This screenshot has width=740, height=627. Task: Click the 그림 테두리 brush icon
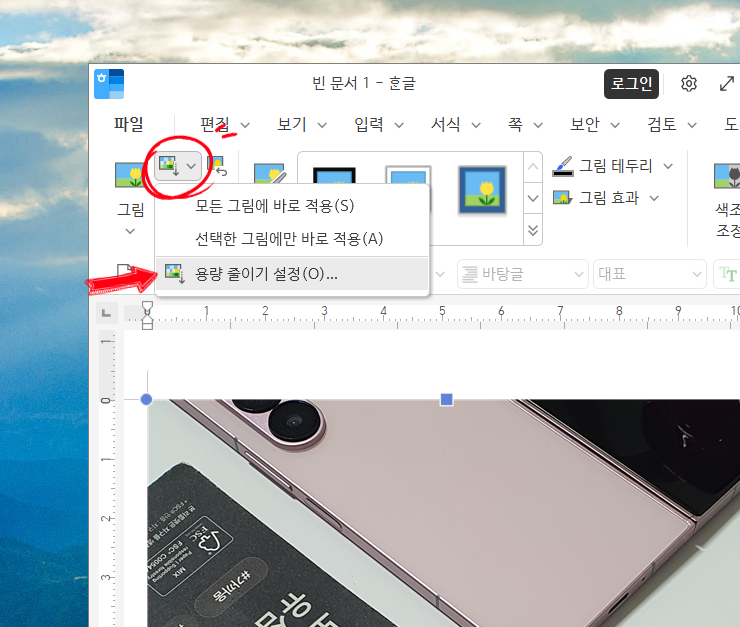tap(563, 166)
